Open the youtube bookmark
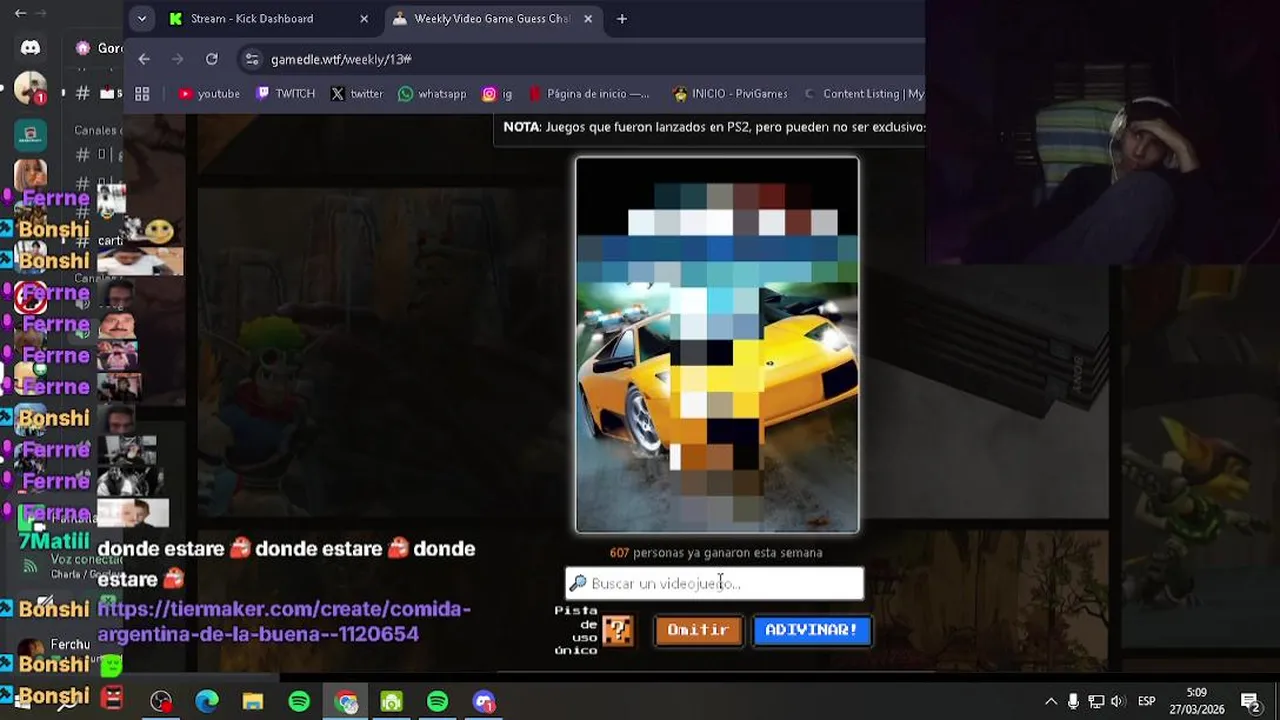Viewport: 1280px width, 720px height. (209, 94)
